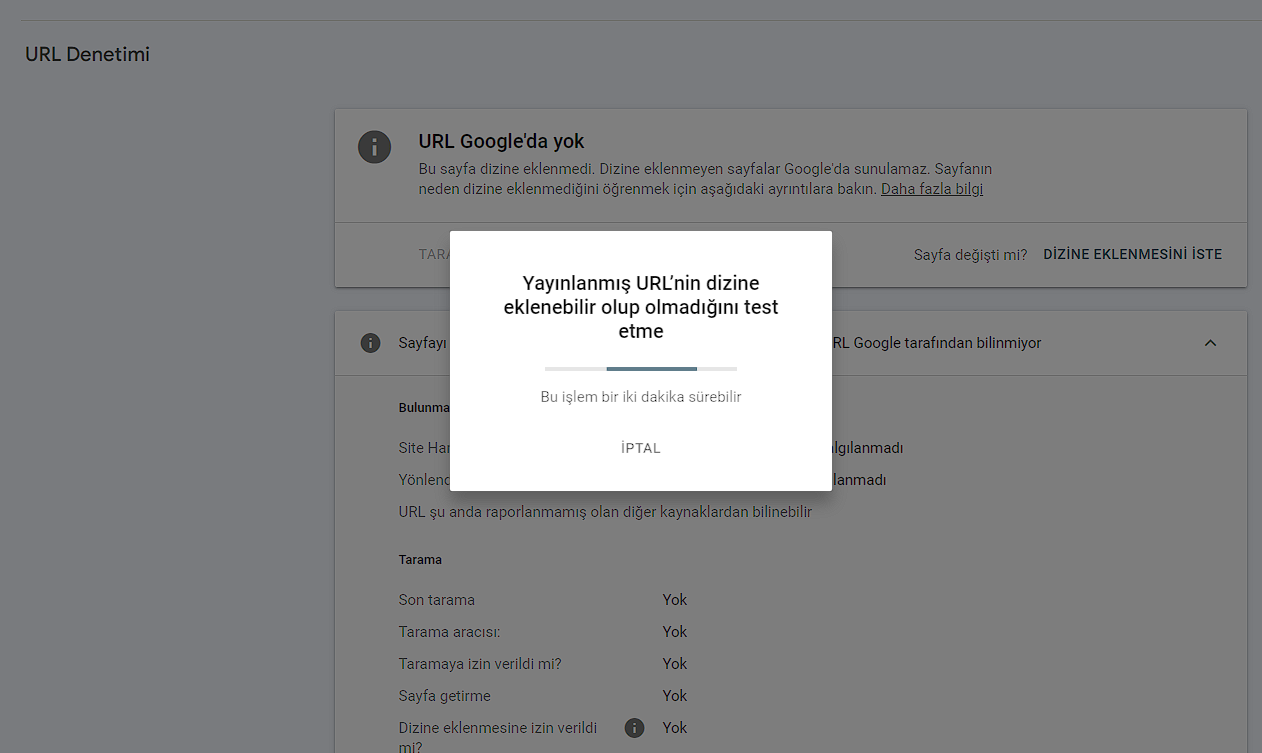Click the dialog title Yayınlanmış URL'nin dizine eklenebilir

point(641,307)
